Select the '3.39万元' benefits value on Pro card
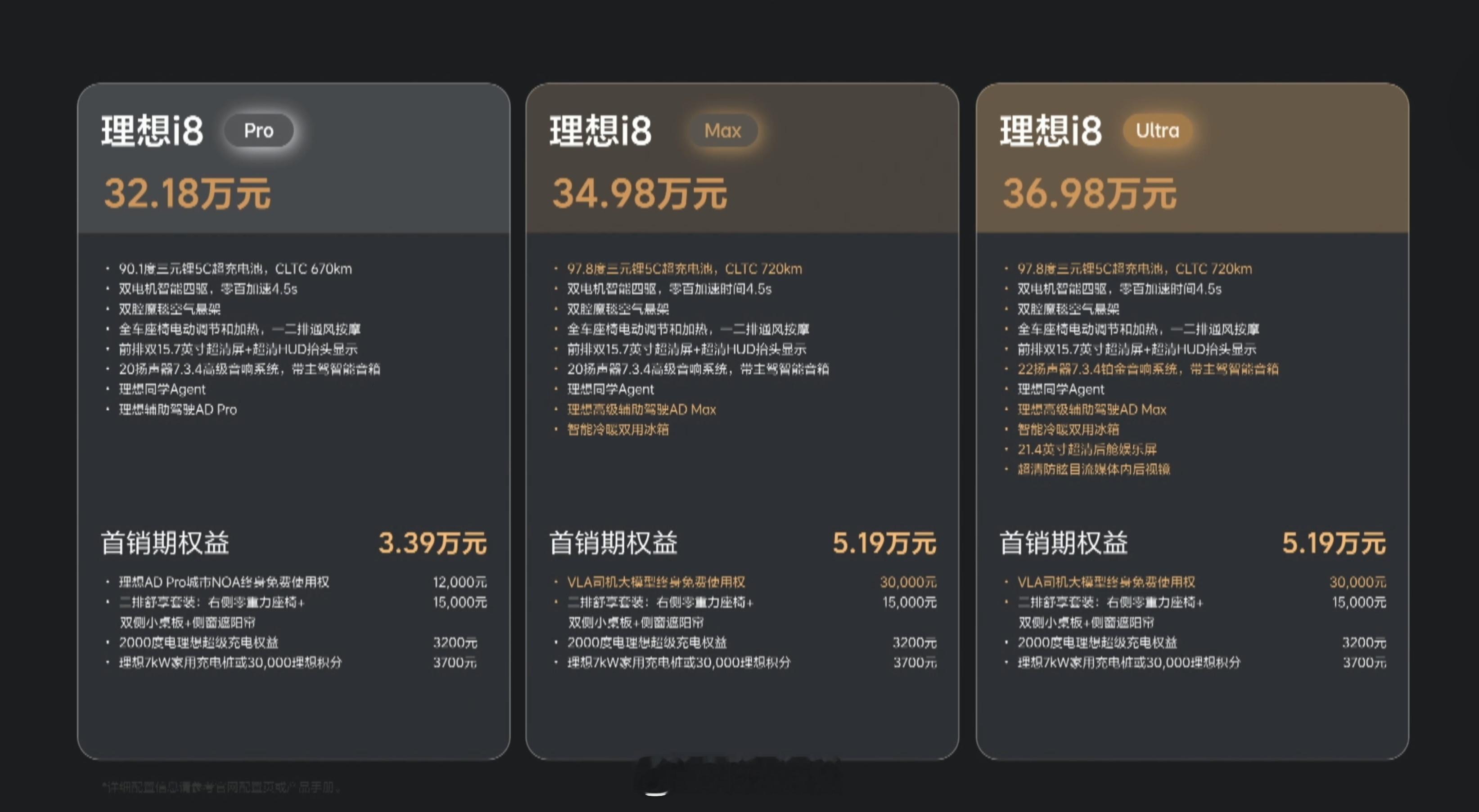The image size is (1479, 812). pyautogui.click(x=433, y=543)
